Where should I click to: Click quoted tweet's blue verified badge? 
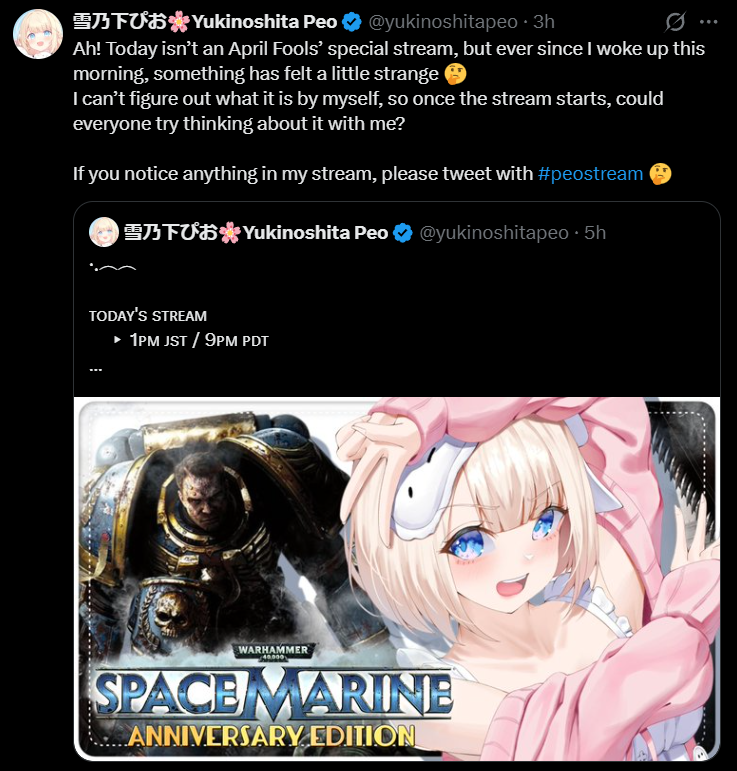(403, 233)
